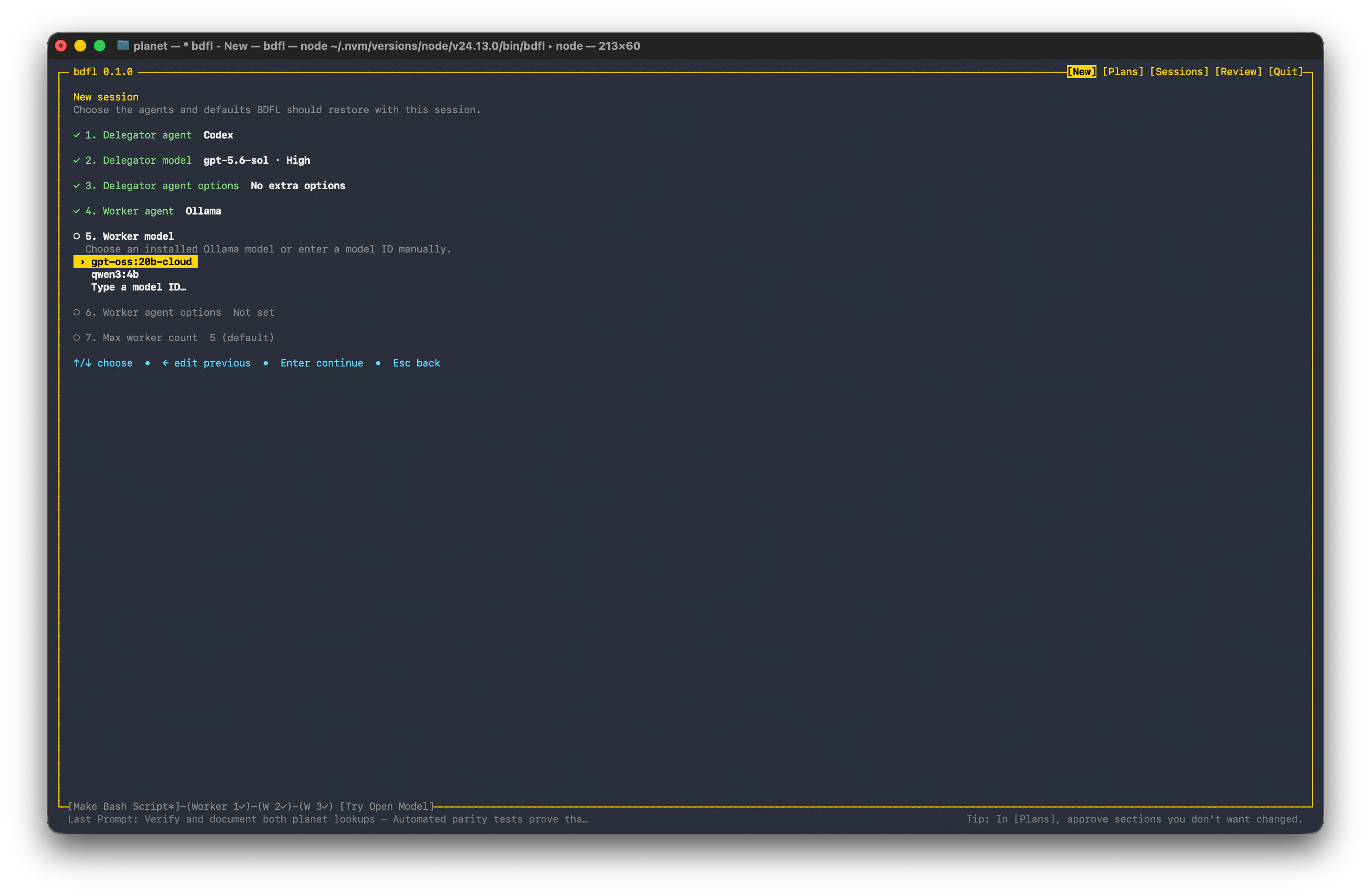Click the bdfl 0.1.0 version label
The image size is (1371, 896).
[103, 71]
